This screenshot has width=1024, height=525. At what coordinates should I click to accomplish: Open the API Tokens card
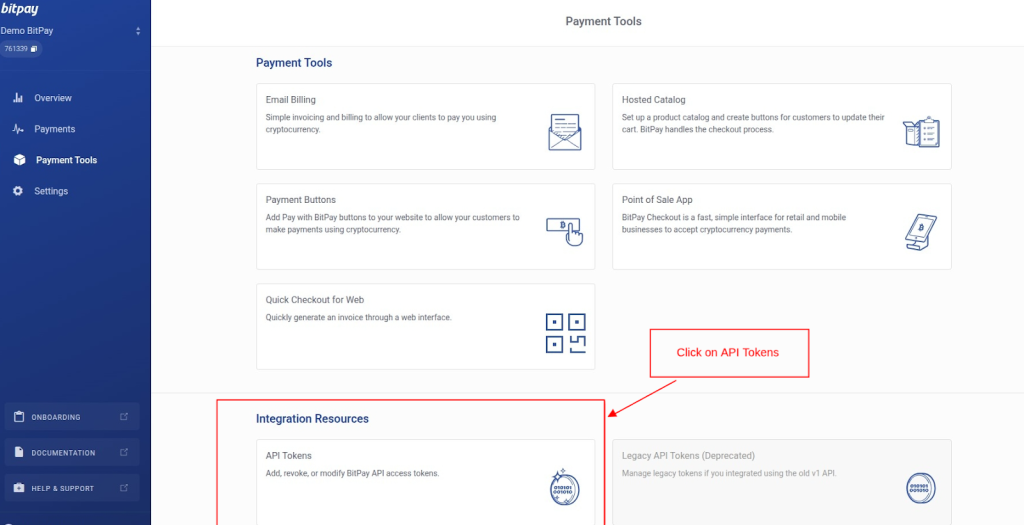click(425, 482)
